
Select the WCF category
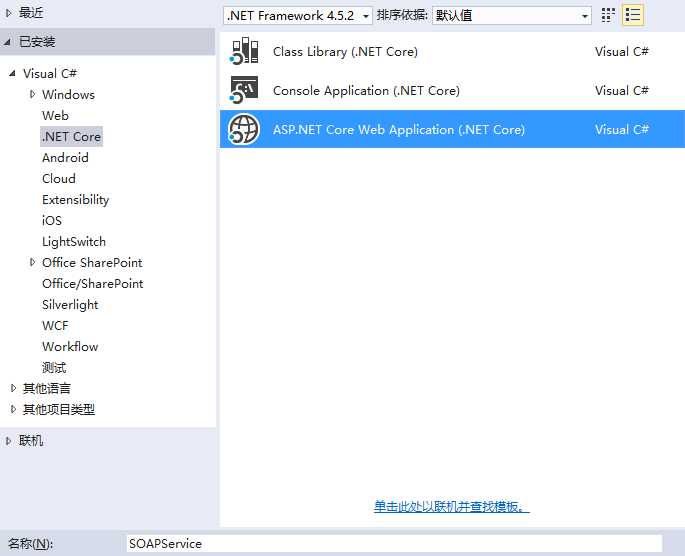tap(55, 325)
